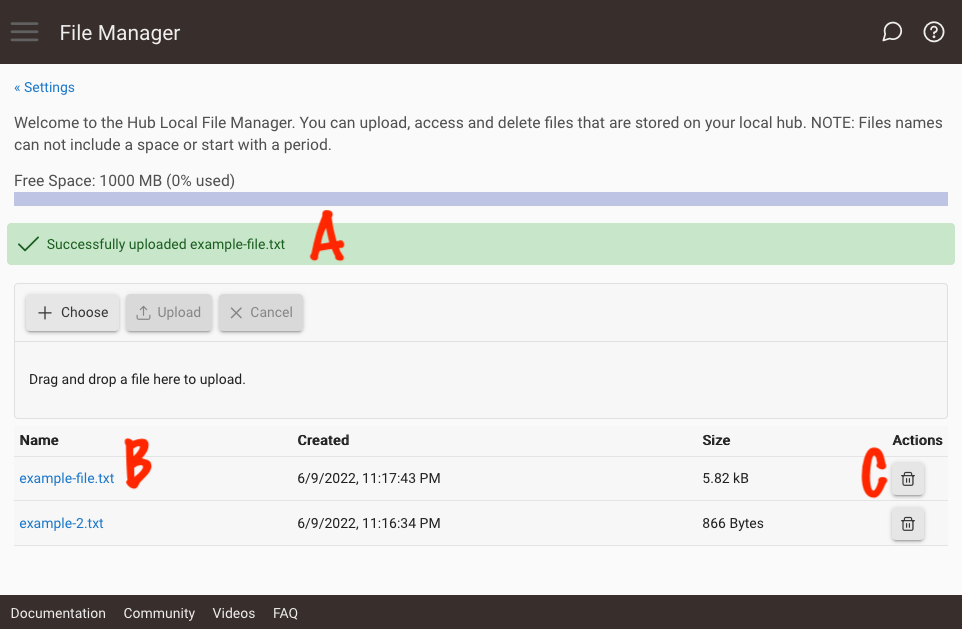
Task: Open the hamburger navigation menu
Action: point(25,32)
